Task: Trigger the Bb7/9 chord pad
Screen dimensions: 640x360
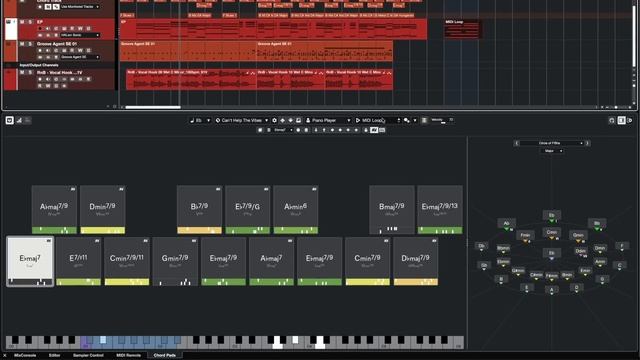Action: tap(200, 210)
